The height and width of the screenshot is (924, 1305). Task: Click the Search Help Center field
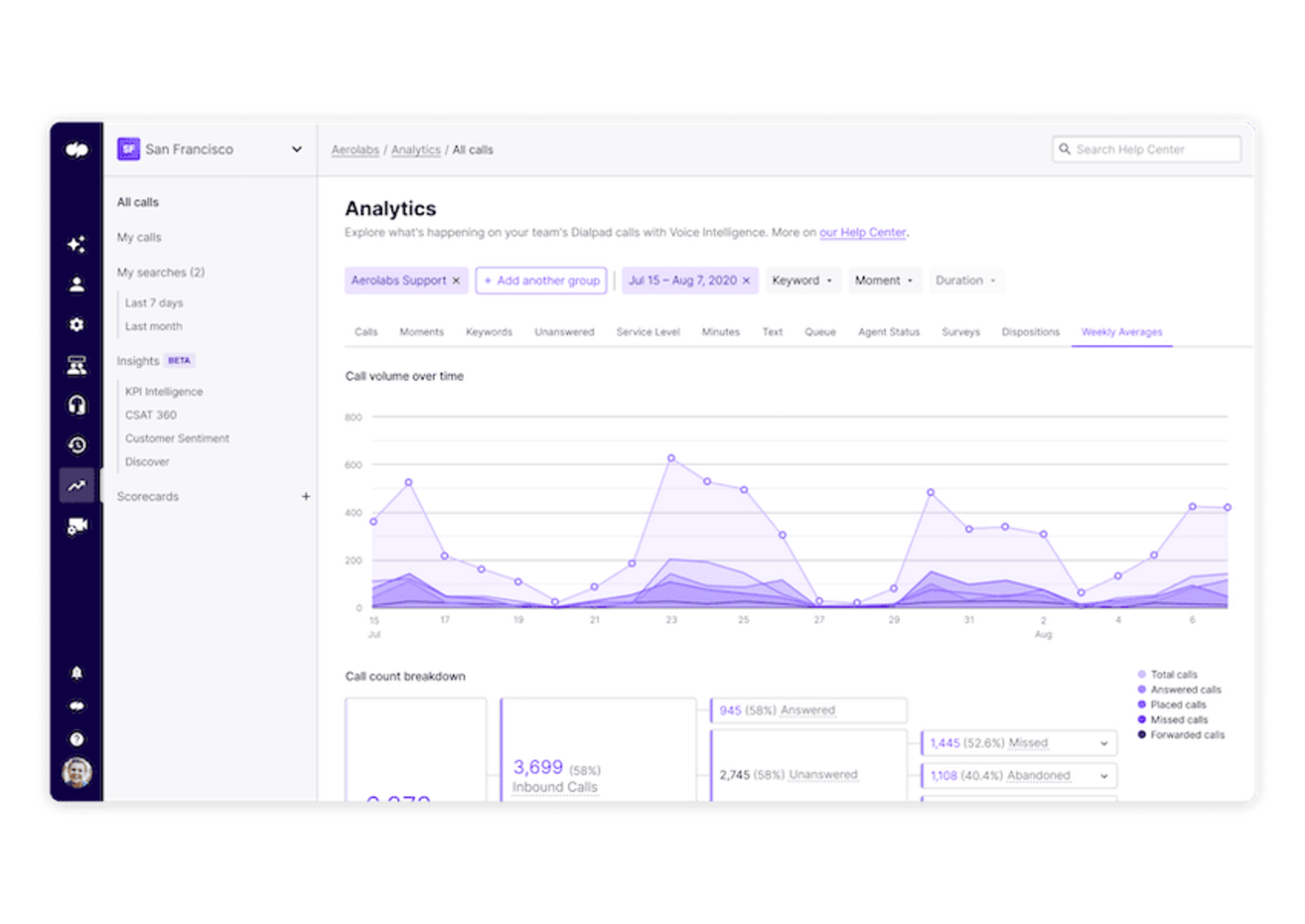tap(1146, 149)
